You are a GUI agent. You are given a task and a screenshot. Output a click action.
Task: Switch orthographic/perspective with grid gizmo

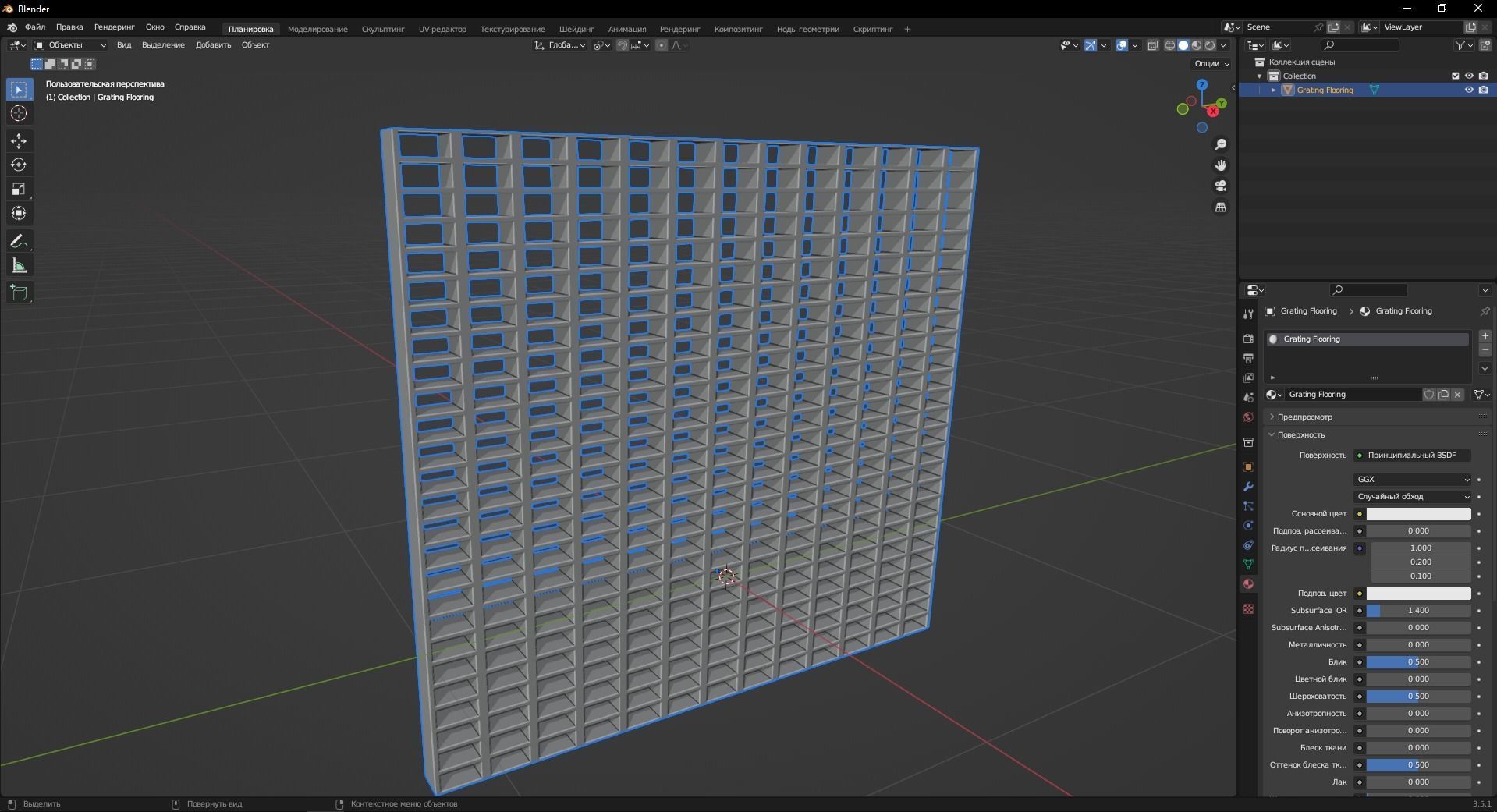point(1221,207)
